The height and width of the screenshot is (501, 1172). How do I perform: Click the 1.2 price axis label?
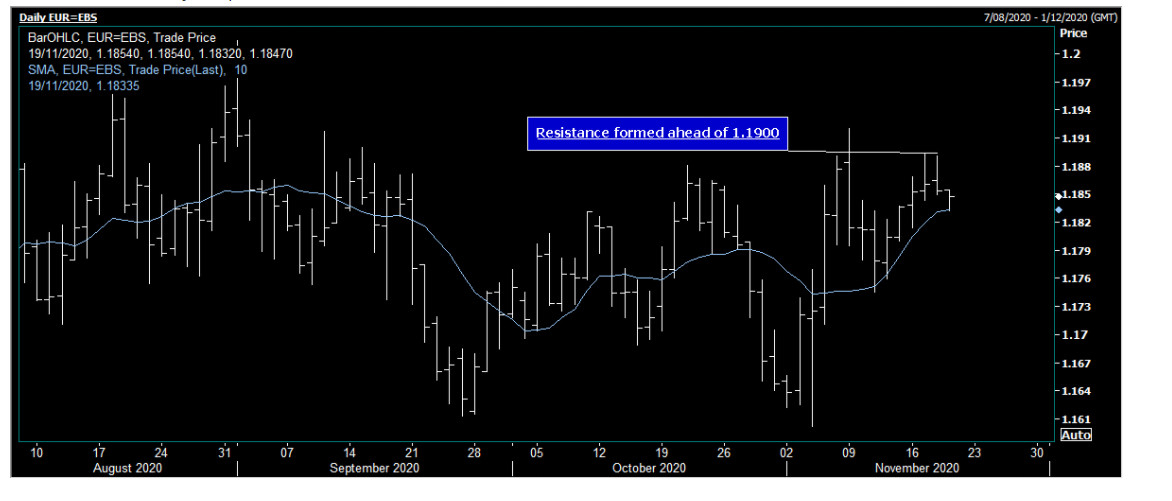click(x=1071, y=54)
